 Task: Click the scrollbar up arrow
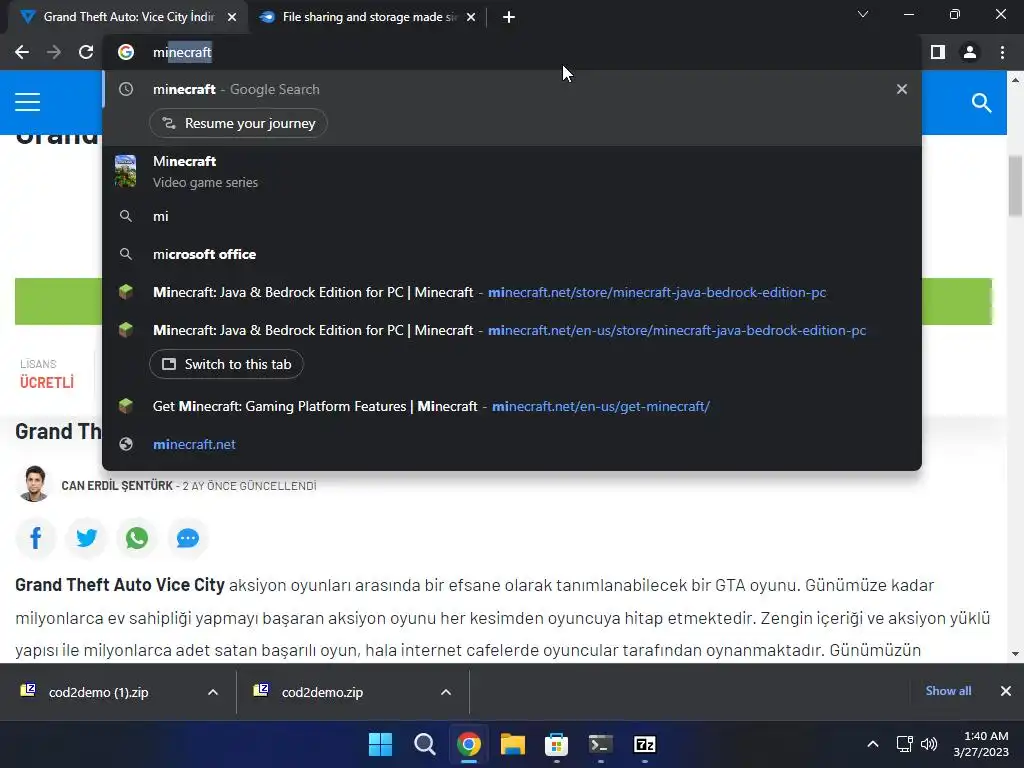pos(1016,80)
